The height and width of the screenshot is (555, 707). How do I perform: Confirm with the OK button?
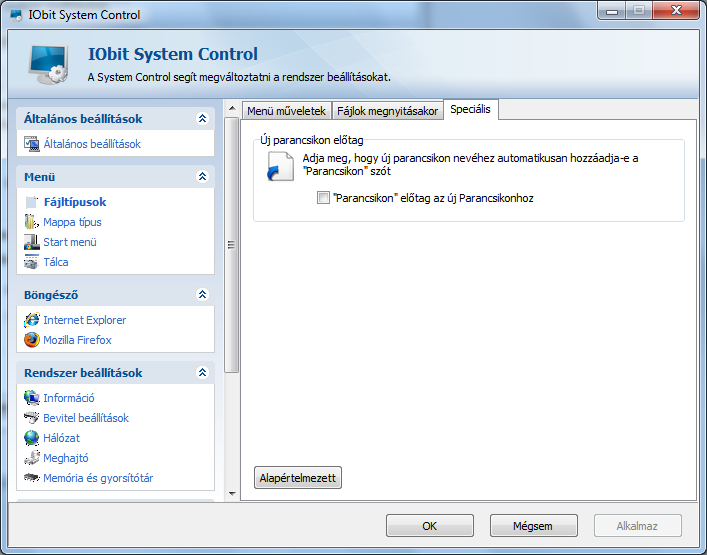[x=430, y=526]
